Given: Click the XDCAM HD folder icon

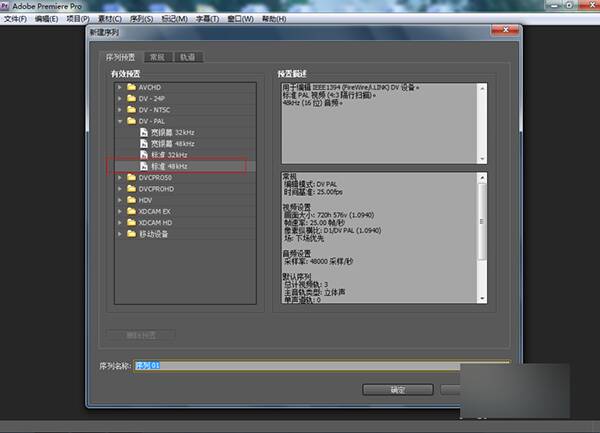Looking at the screenshot, I should click(131, 222).
